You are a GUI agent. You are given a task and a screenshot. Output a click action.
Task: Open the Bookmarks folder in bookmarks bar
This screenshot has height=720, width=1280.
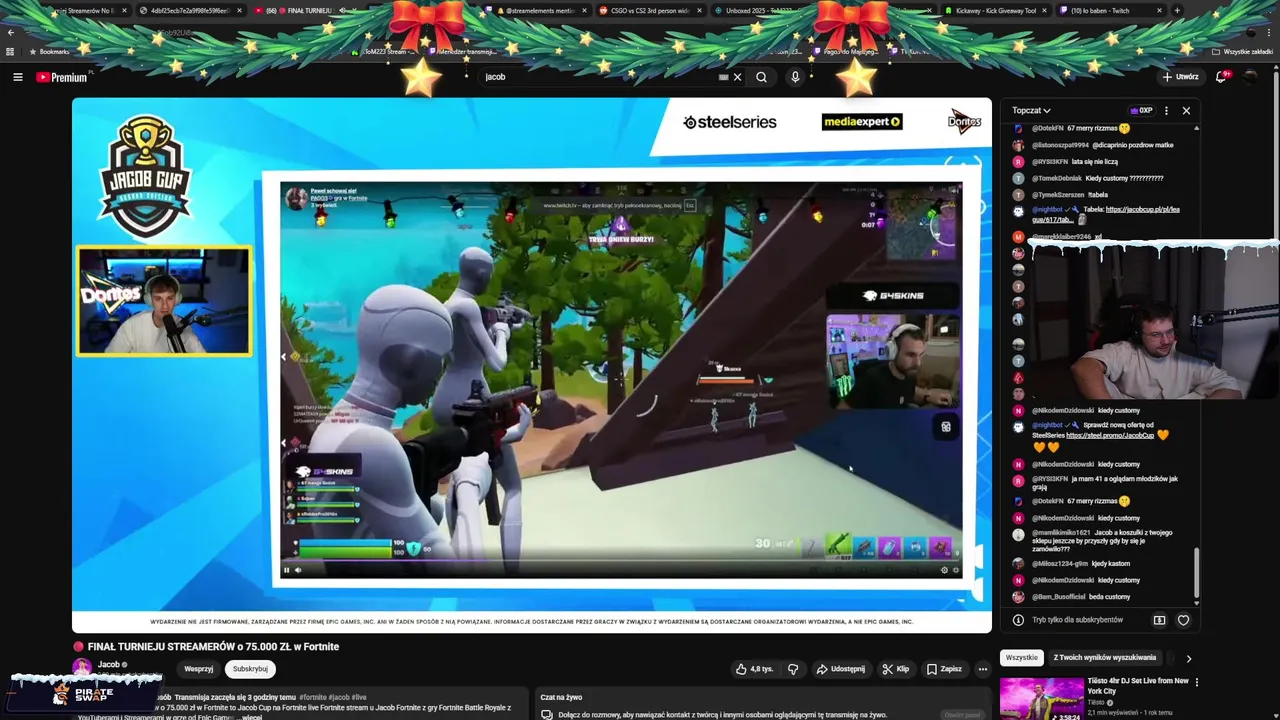[50, 51]
